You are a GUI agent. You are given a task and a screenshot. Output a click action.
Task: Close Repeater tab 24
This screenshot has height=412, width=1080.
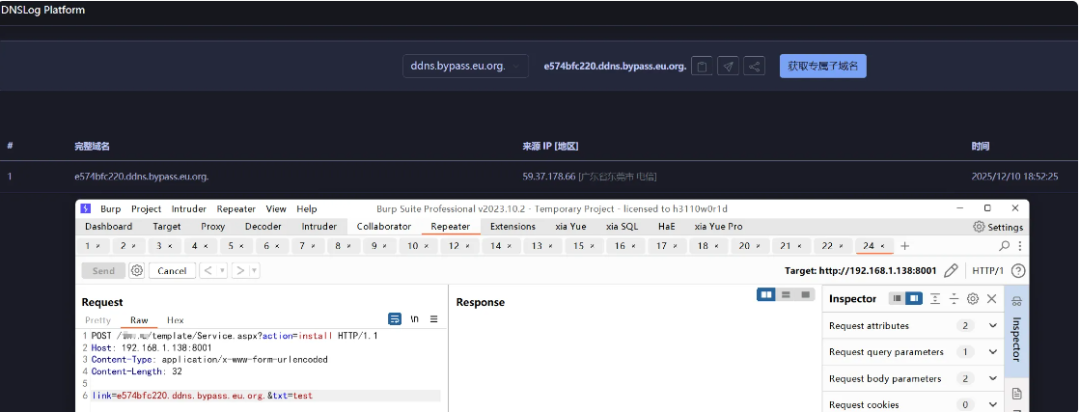coord(883,246)
